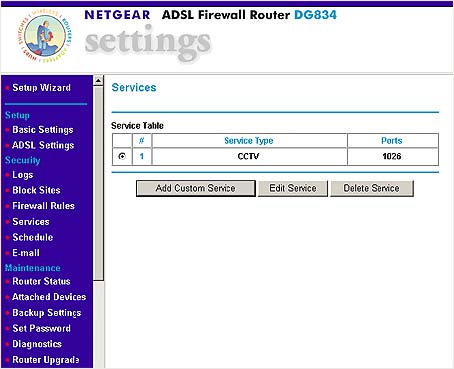Click the NETGEAR brand text
Viewport: 454px width, 369px height.
117,15
